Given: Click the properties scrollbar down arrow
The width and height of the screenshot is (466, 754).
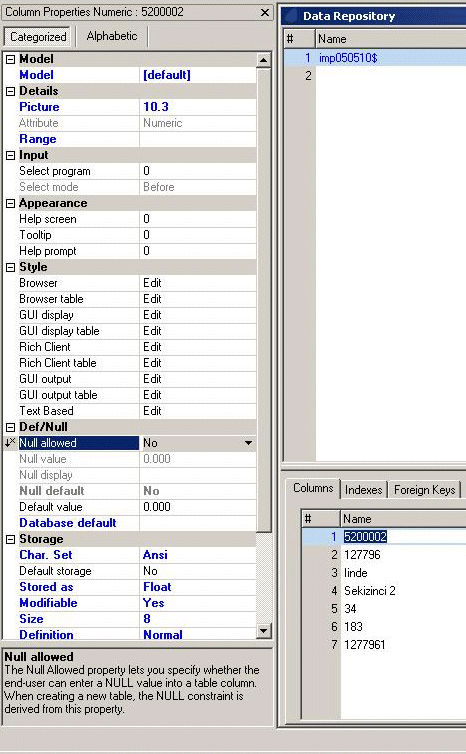Looking at the screenshot, I should click(x=264, y=630).
